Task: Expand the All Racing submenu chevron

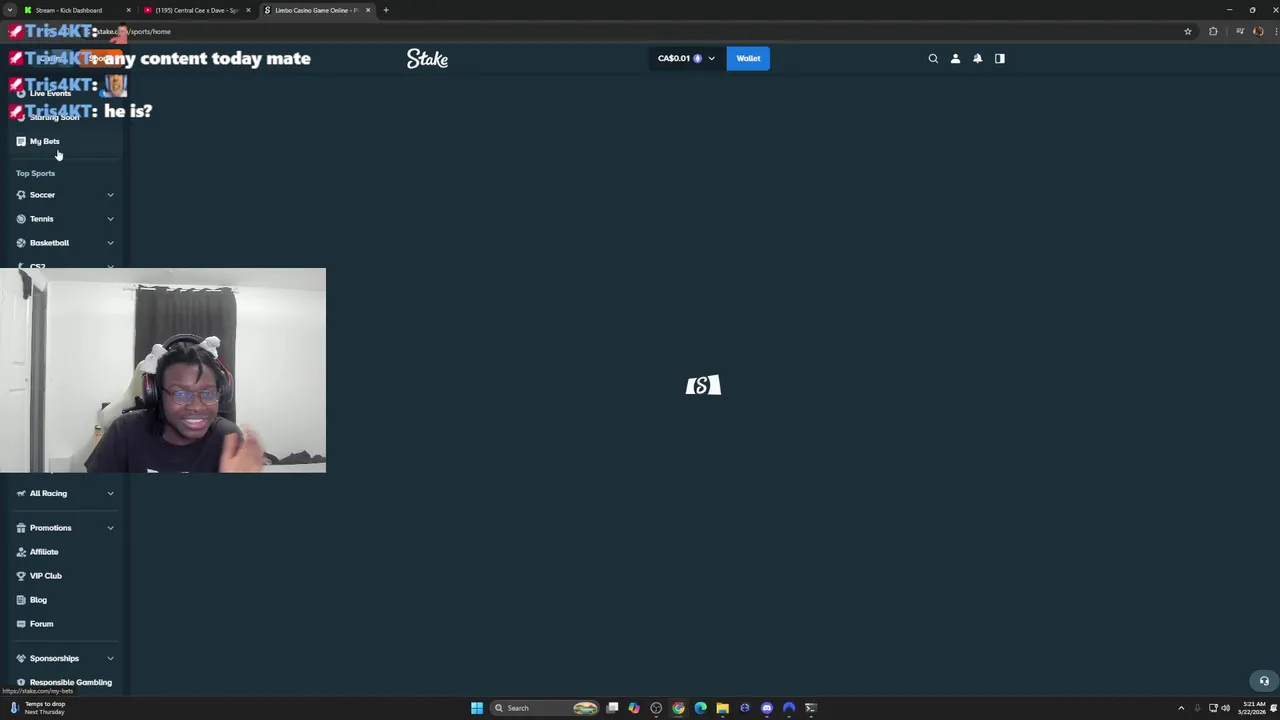Action: pos(110,493)
